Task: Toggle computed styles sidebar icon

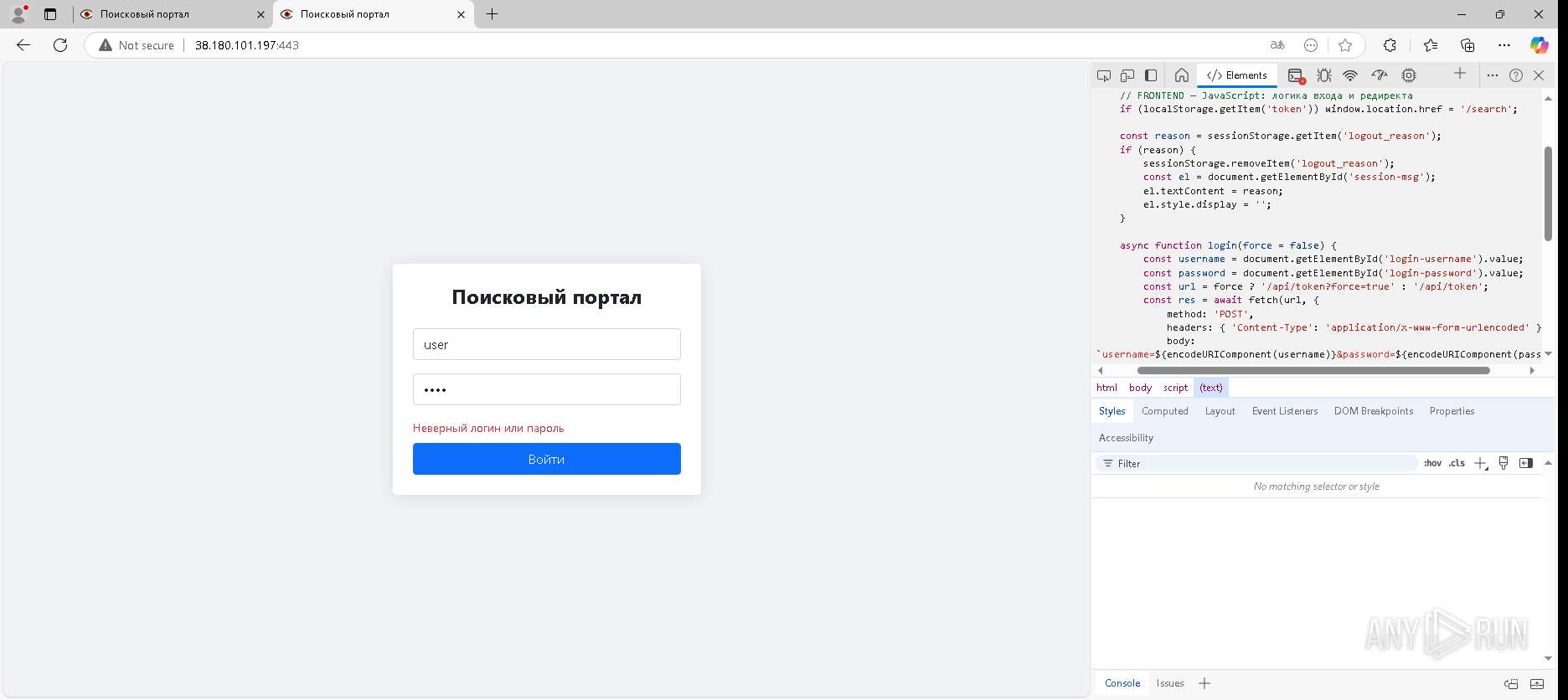Action: pyautogui.click(x=1526, y=463)
